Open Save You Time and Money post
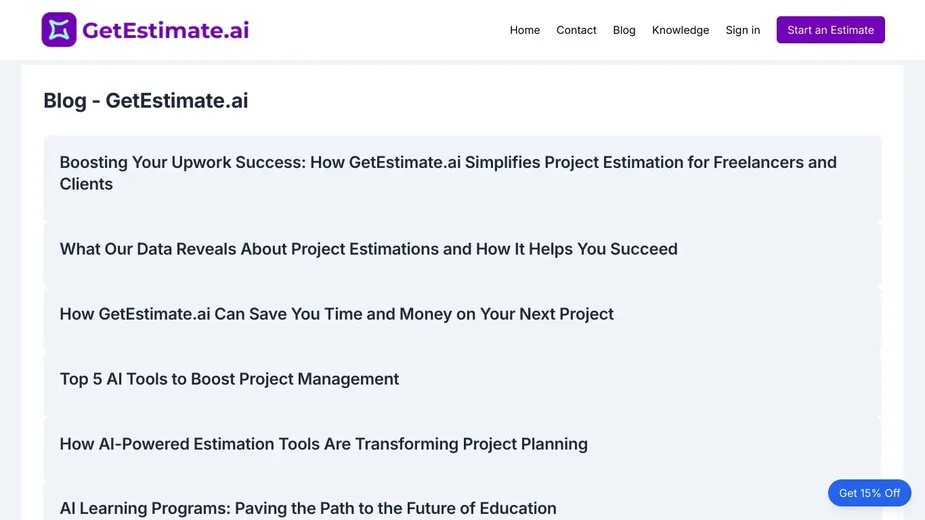Image resolution: width=925 pixels, height=520 pixels. (336, 314)
